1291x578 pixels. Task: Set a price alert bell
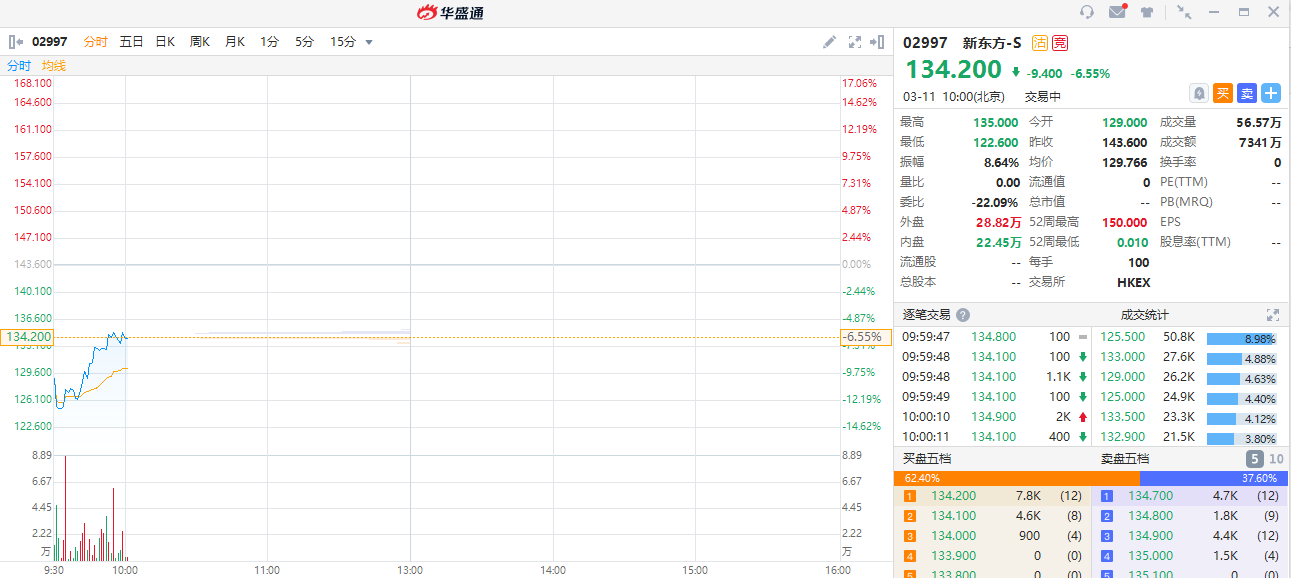click(1198, 93)
